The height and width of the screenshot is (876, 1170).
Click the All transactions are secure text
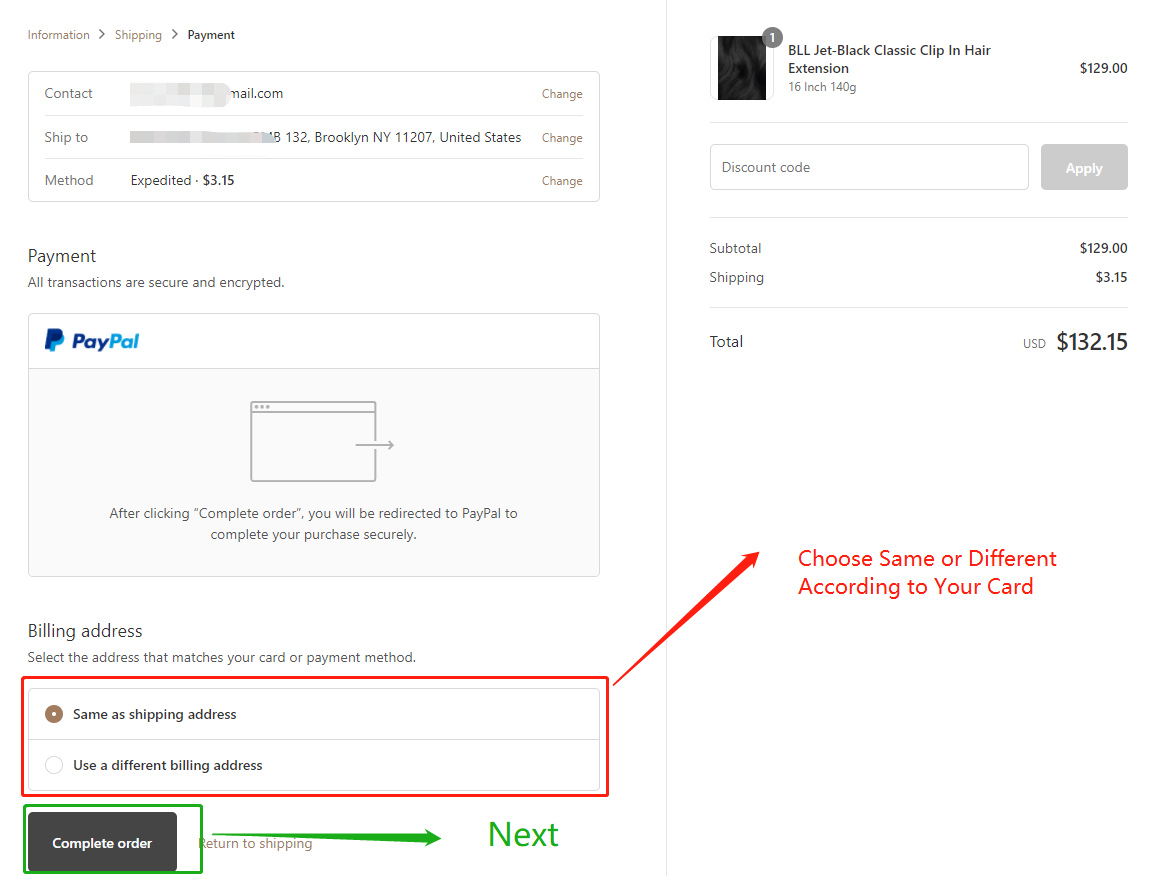(156, 282)
